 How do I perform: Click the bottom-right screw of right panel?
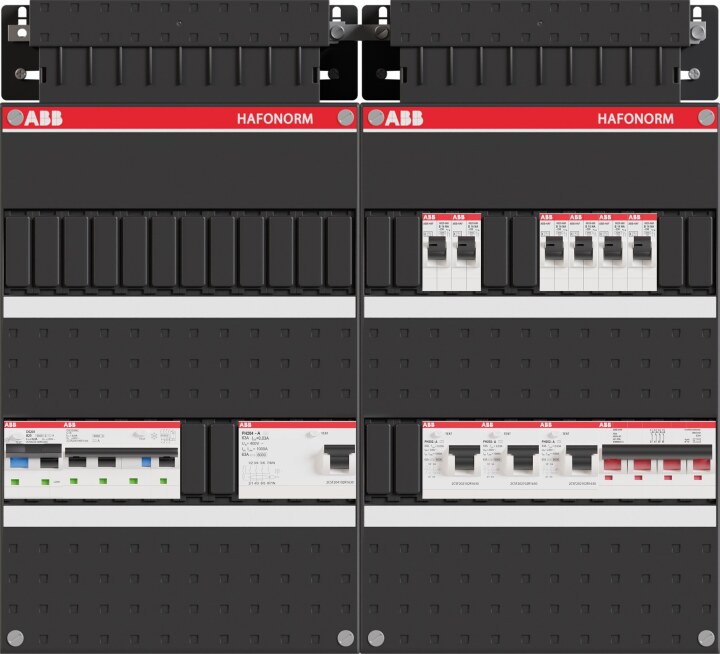[705, 637]
